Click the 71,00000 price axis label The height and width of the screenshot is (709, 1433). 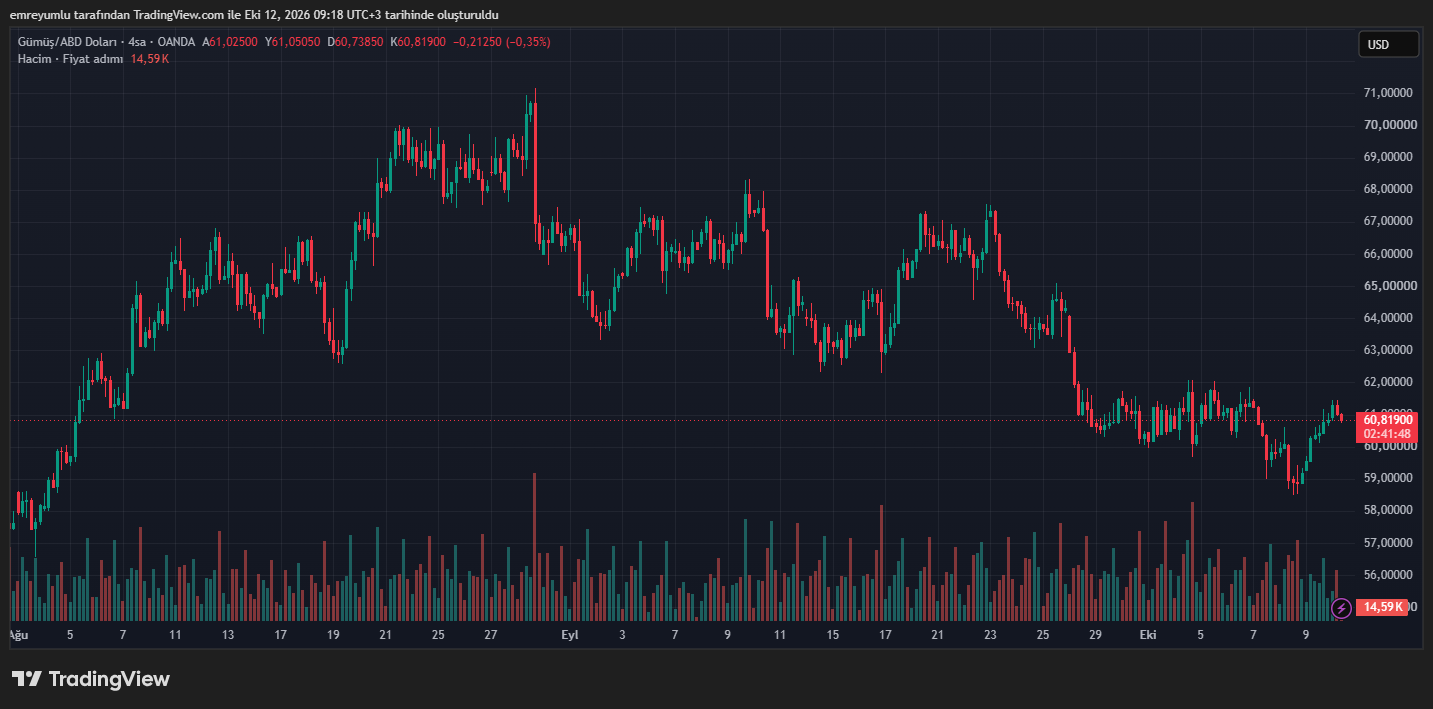tap(1387, 93)
